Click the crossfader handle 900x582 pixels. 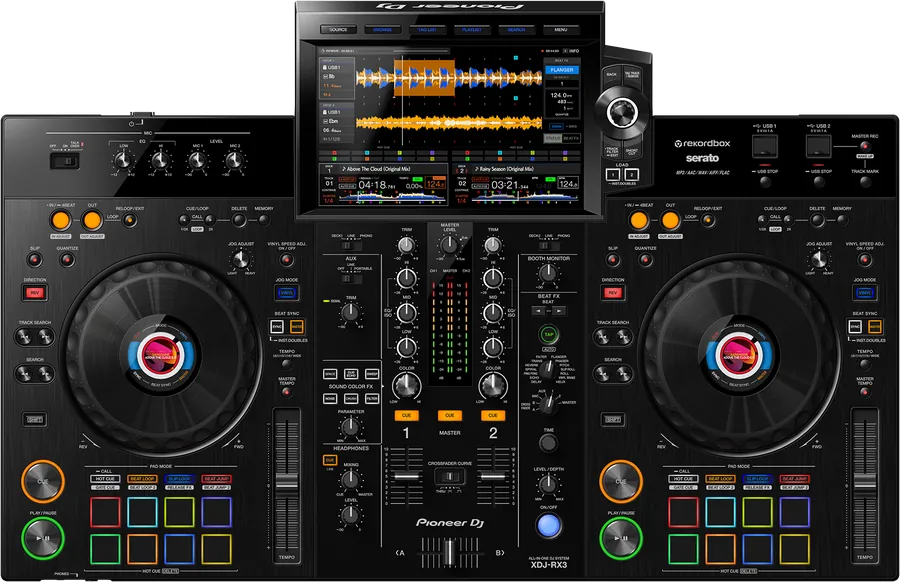pyautogui.click(x=449, y=553)
